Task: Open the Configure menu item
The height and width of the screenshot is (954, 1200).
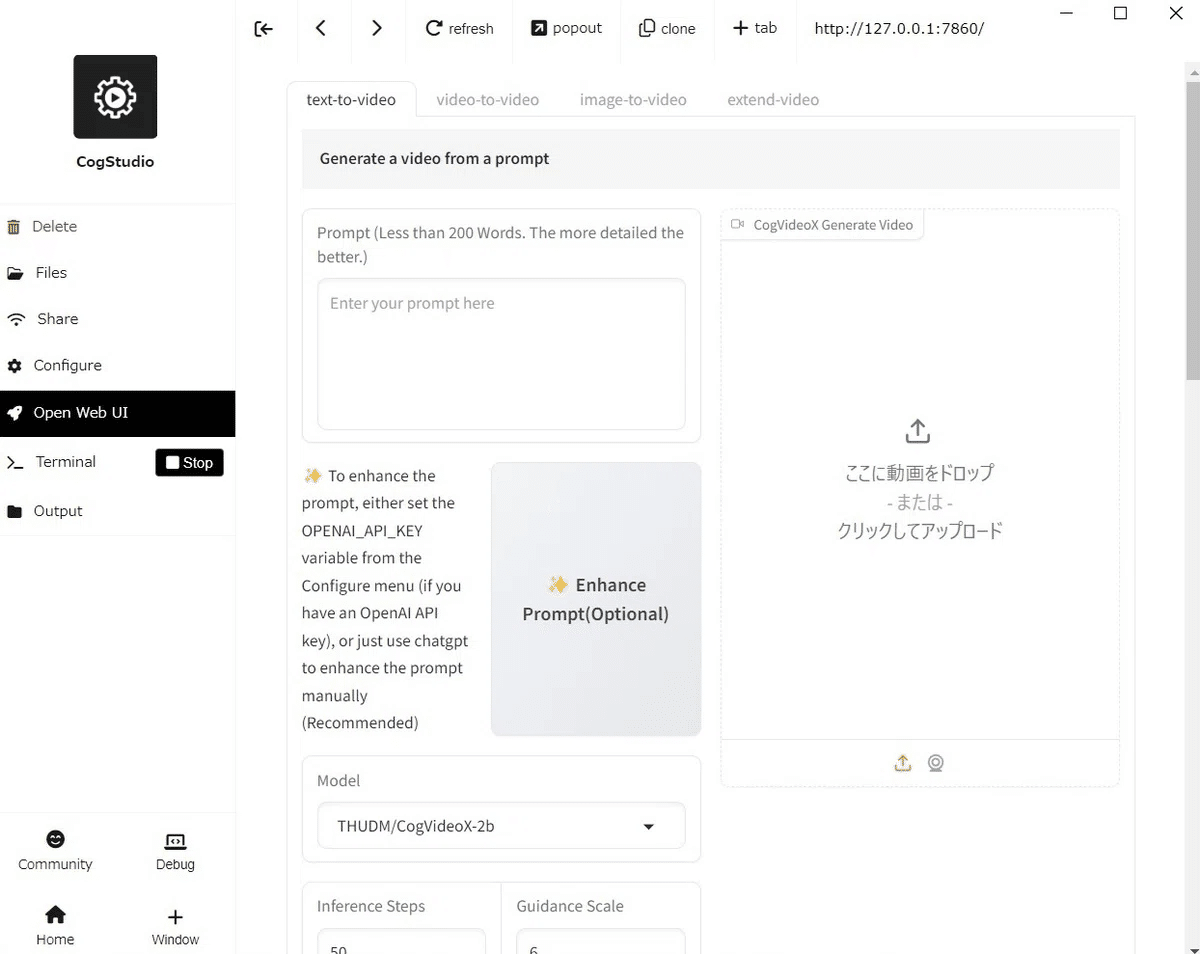Action: (67, 366)
